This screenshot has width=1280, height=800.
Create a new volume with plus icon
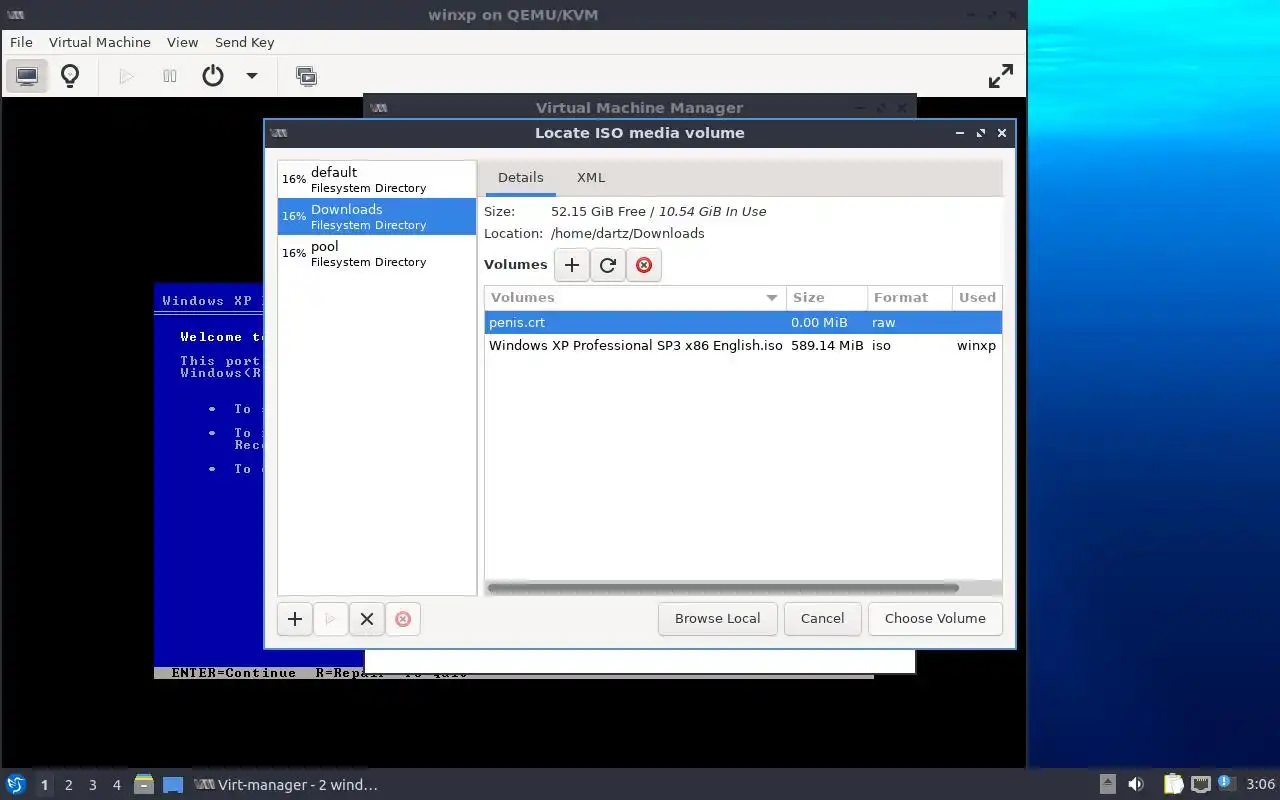click(x=572, y=265)
